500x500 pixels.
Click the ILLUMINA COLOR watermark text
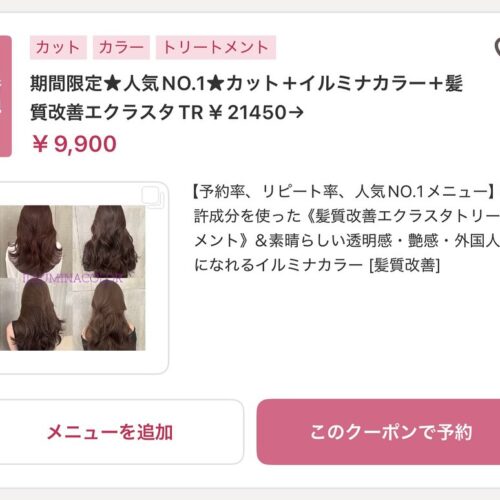[73, 278]
